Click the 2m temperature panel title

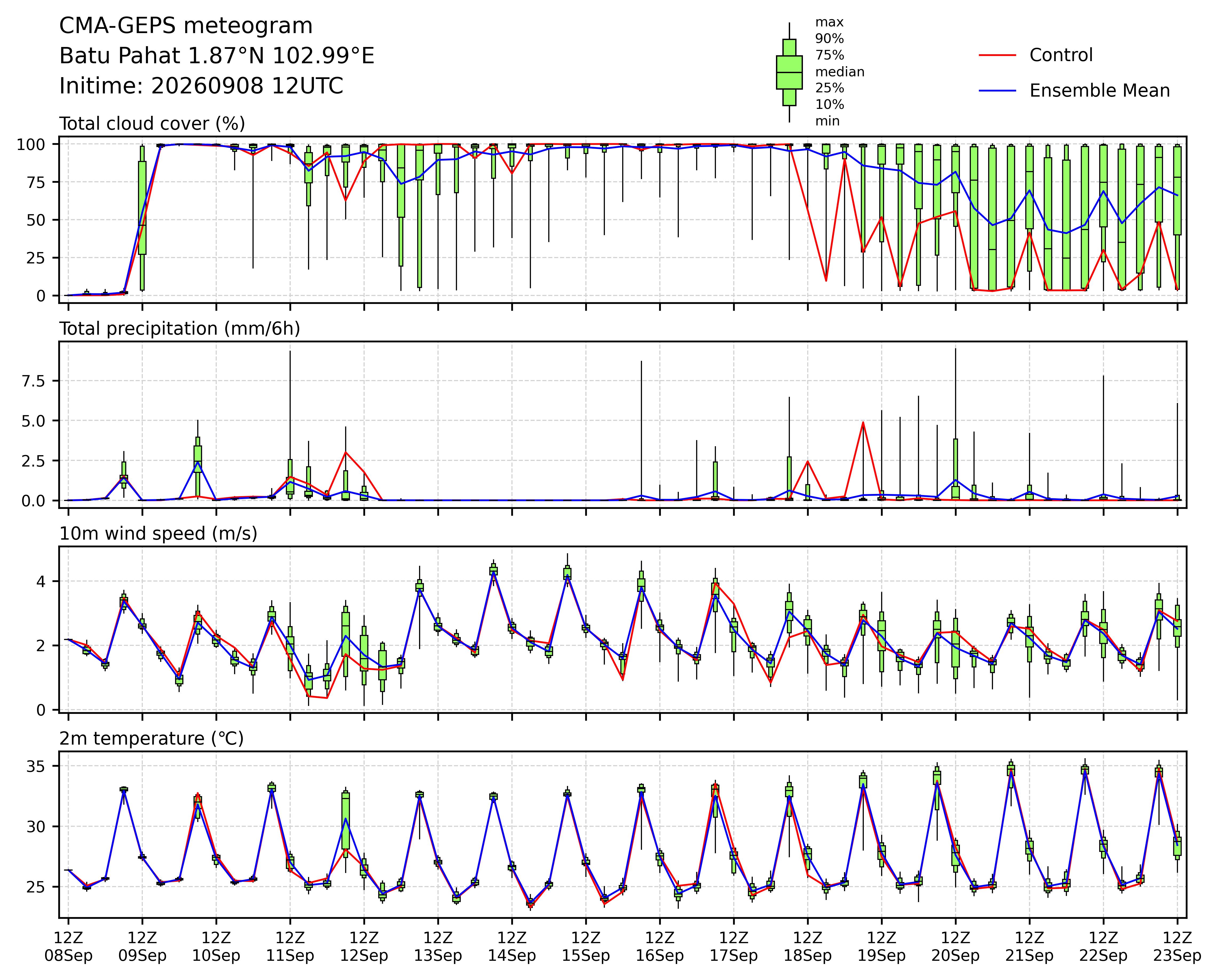tap(151, 739)
